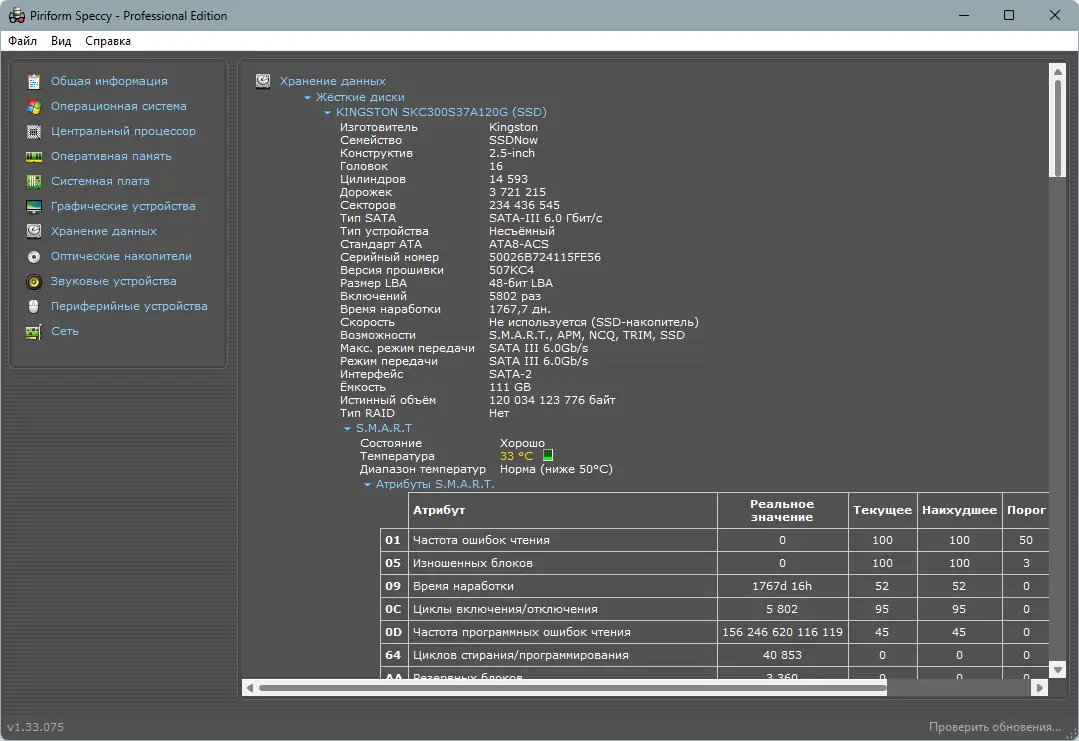1079x741 pixels.
Task: Click the vertical scrollbar down arrow
Action: click(1057, 669)
